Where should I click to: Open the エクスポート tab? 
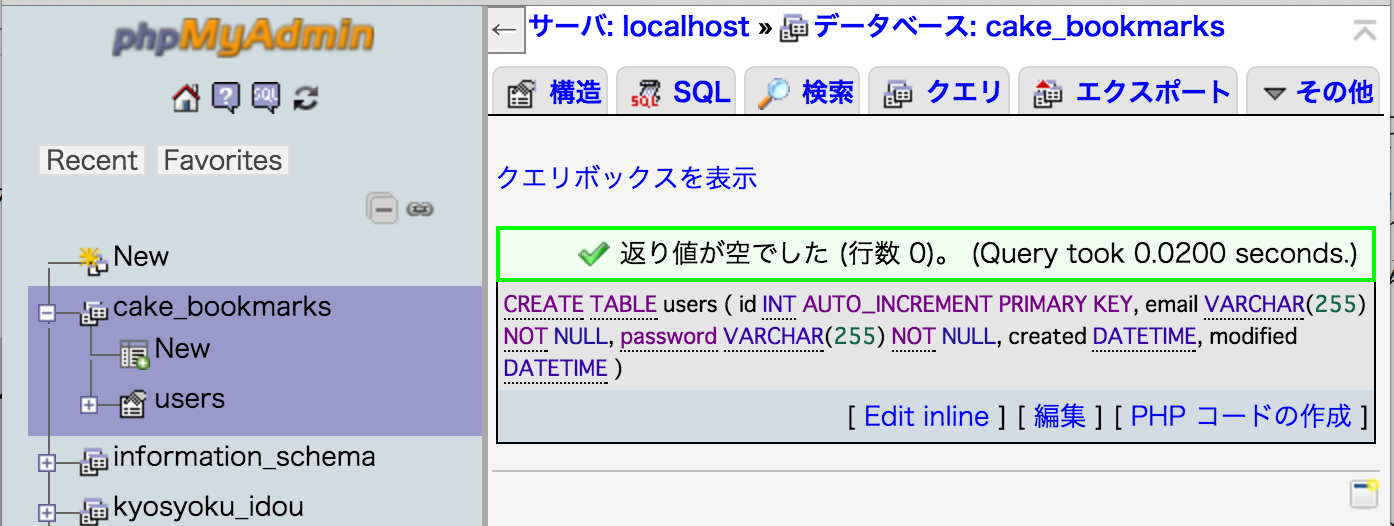point(1128,92)
